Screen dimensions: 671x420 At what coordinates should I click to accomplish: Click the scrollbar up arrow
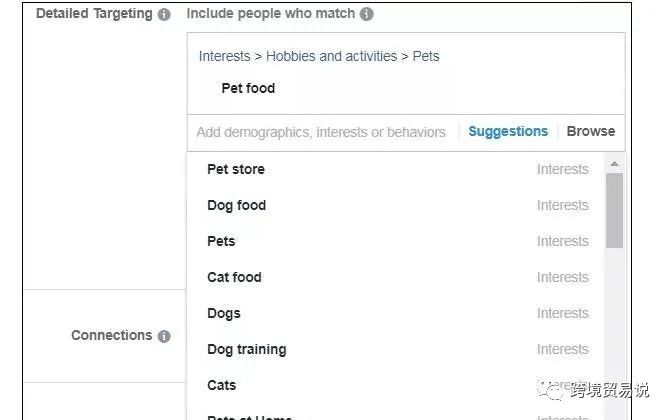[x=614, y=164]
